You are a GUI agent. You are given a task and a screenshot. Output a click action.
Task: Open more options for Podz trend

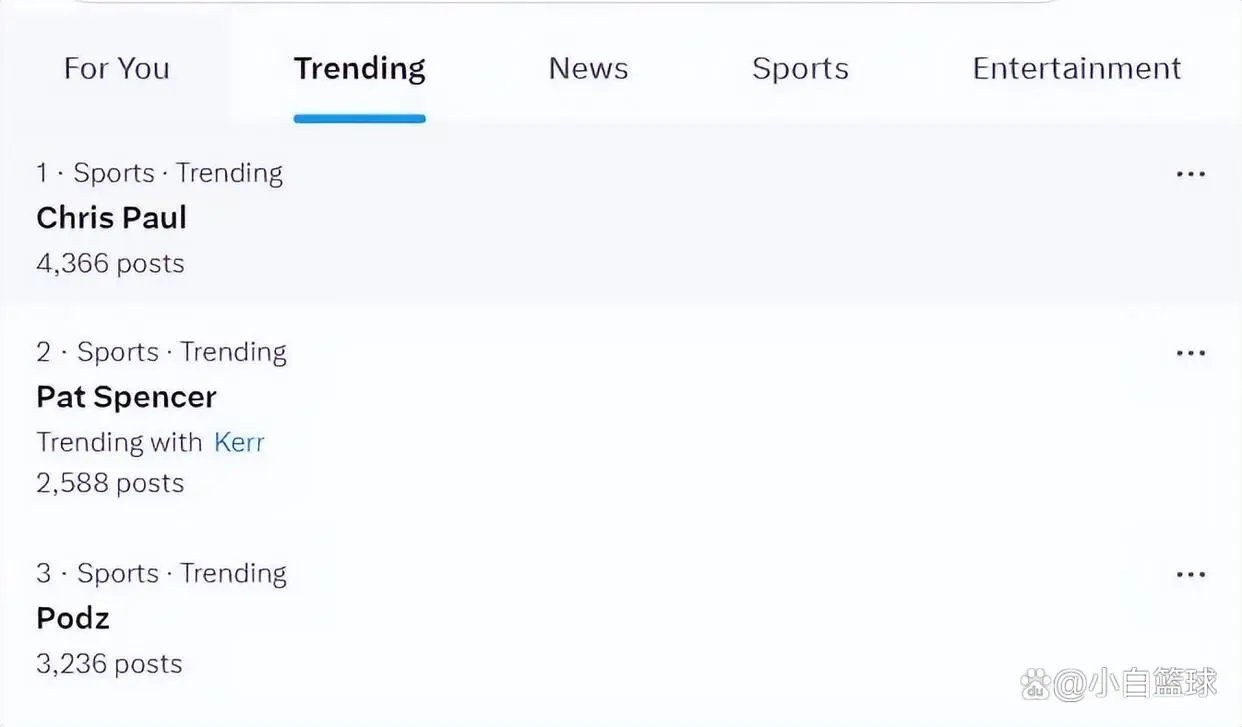[x=1190, y=575]
